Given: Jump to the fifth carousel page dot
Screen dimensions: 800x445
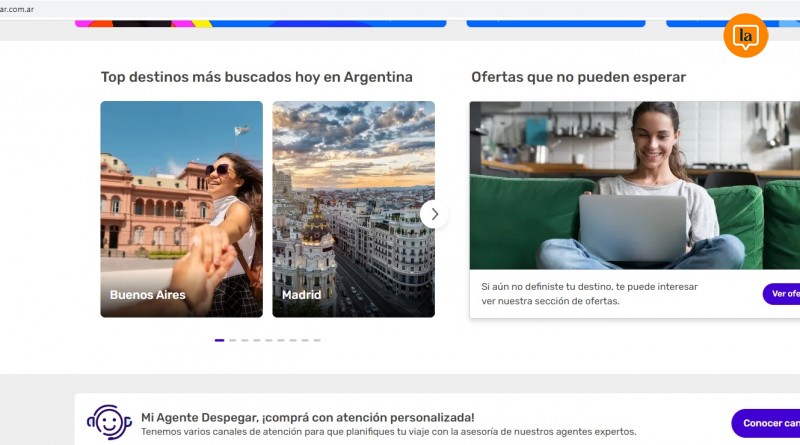Looking at the screenshot, I should [x=268, y=340].
